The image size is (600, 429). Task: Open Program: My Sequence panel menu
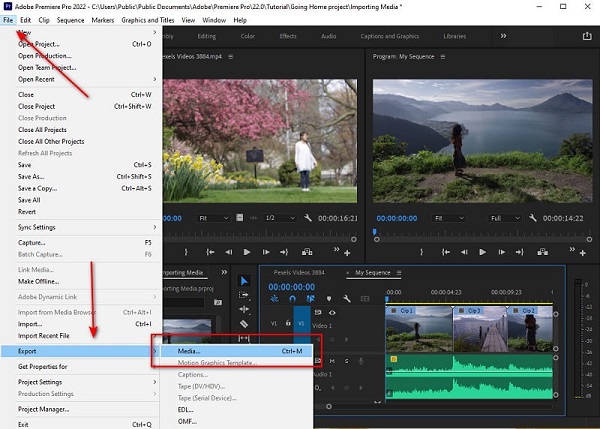[443, 57]
